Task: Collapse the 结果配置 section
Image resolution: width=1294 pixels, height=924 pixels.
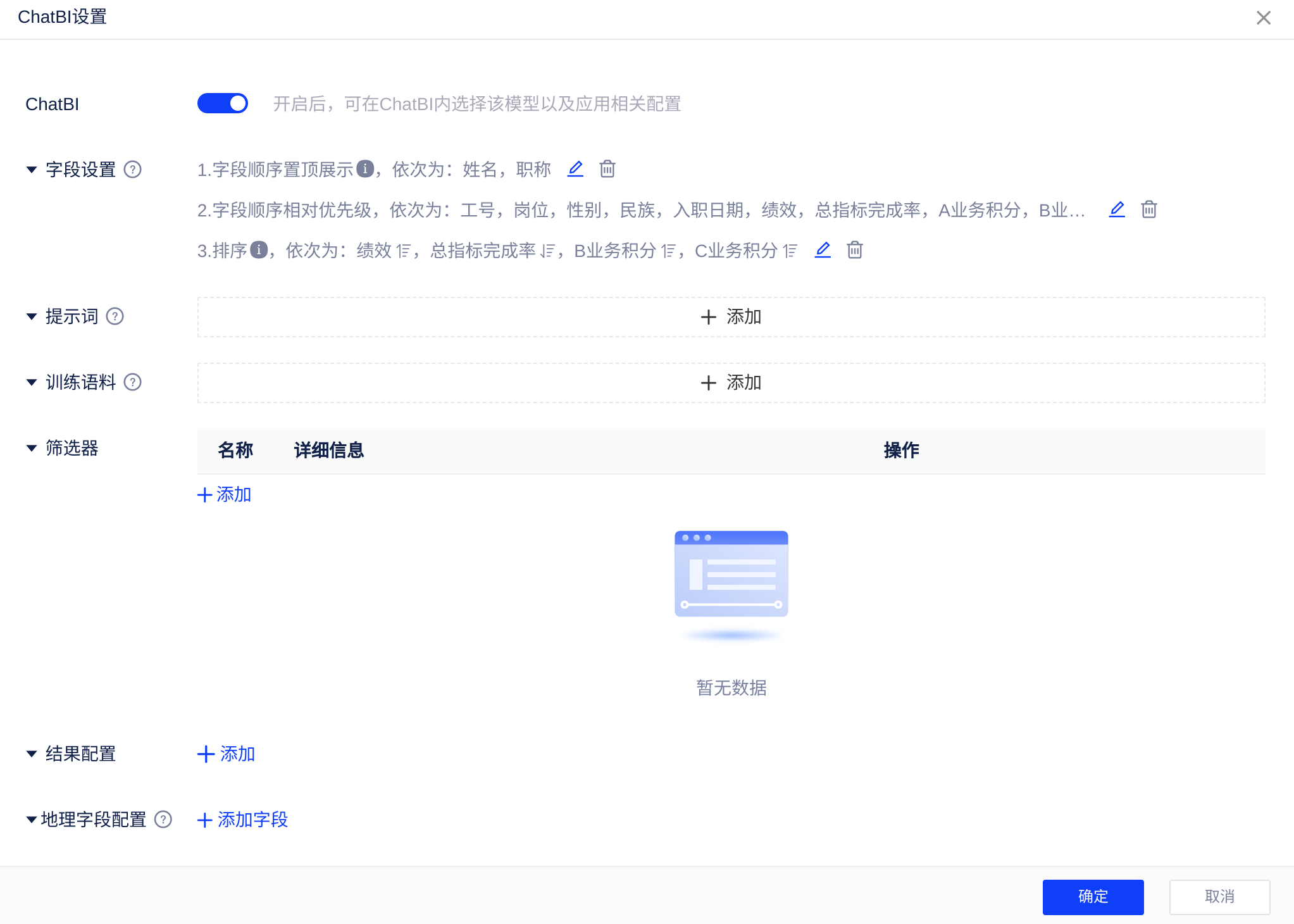Action: [x=32, y=754]
